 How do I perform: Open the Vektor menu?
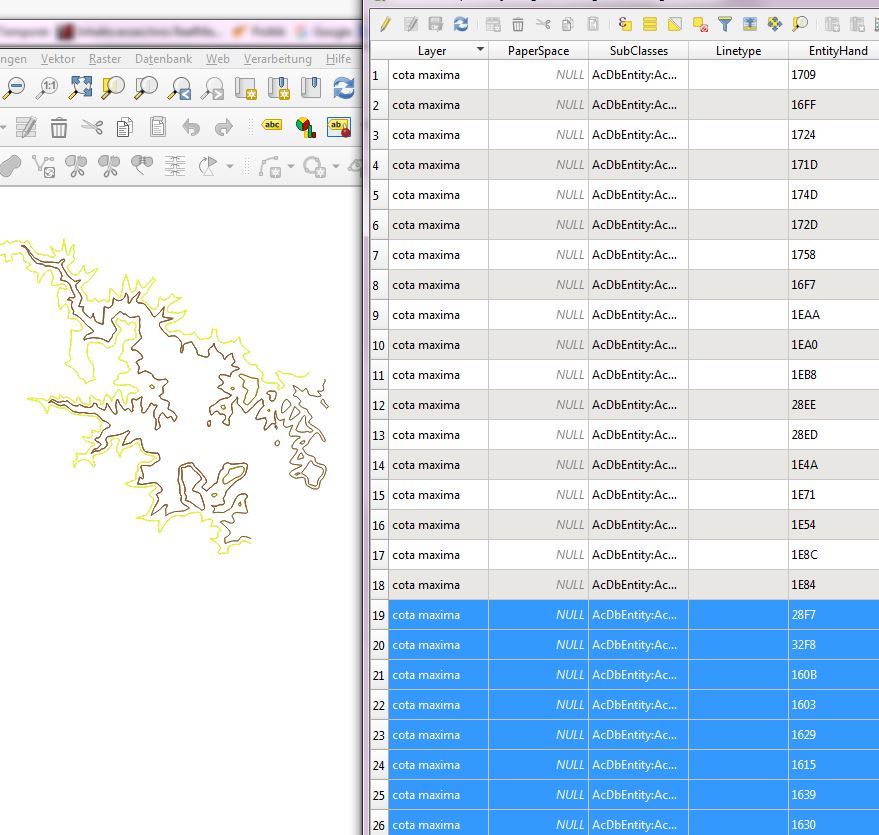58,59
